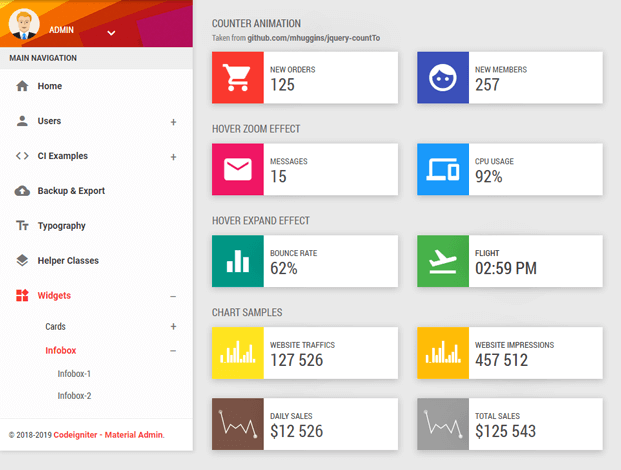Viewport: 621px width, 470px height.
Task: Click the airplane takeoff icon in Flight
Action: point(442,261)
